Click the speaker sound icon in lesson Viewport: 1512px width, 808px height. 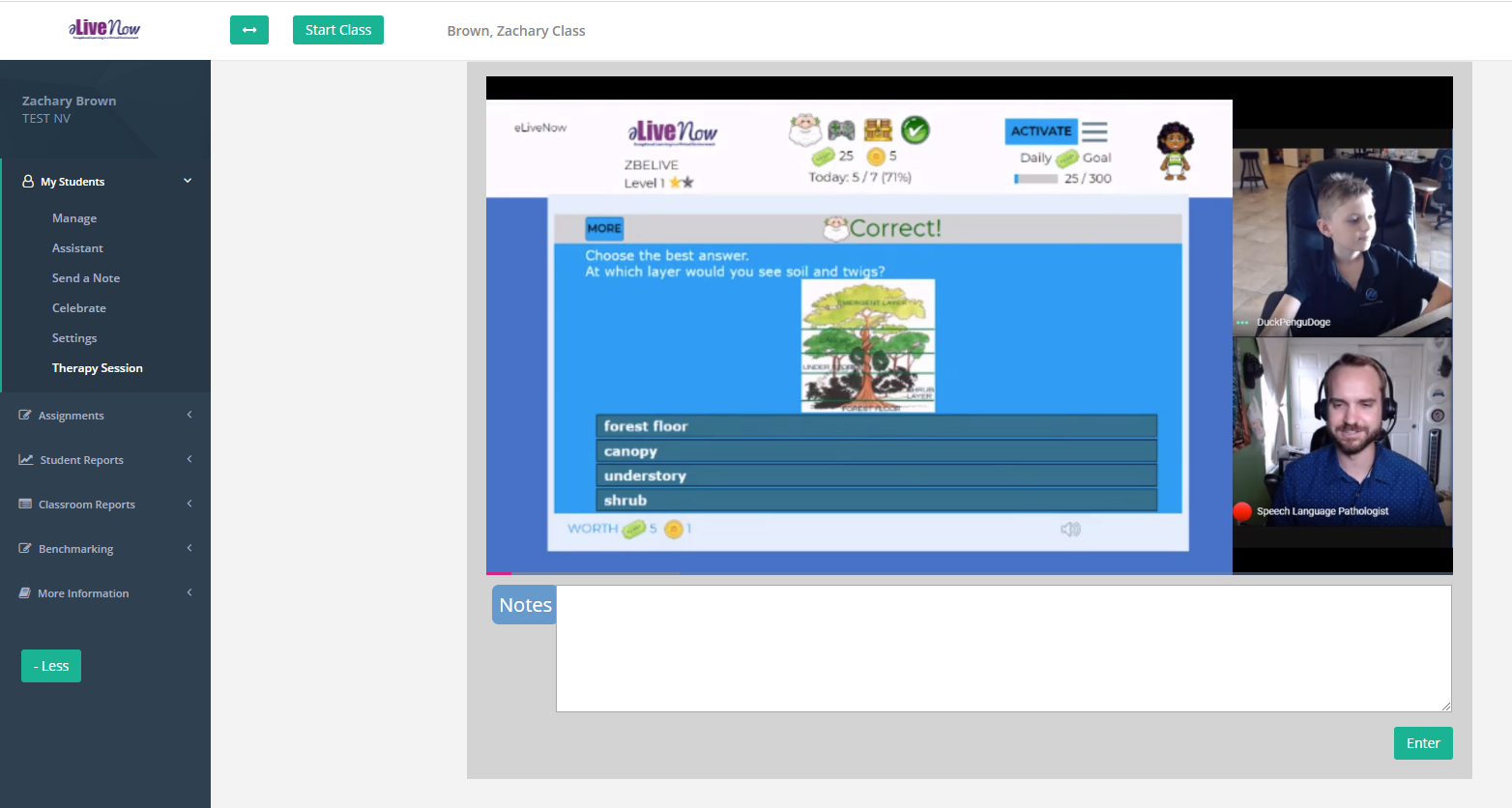1070,529
